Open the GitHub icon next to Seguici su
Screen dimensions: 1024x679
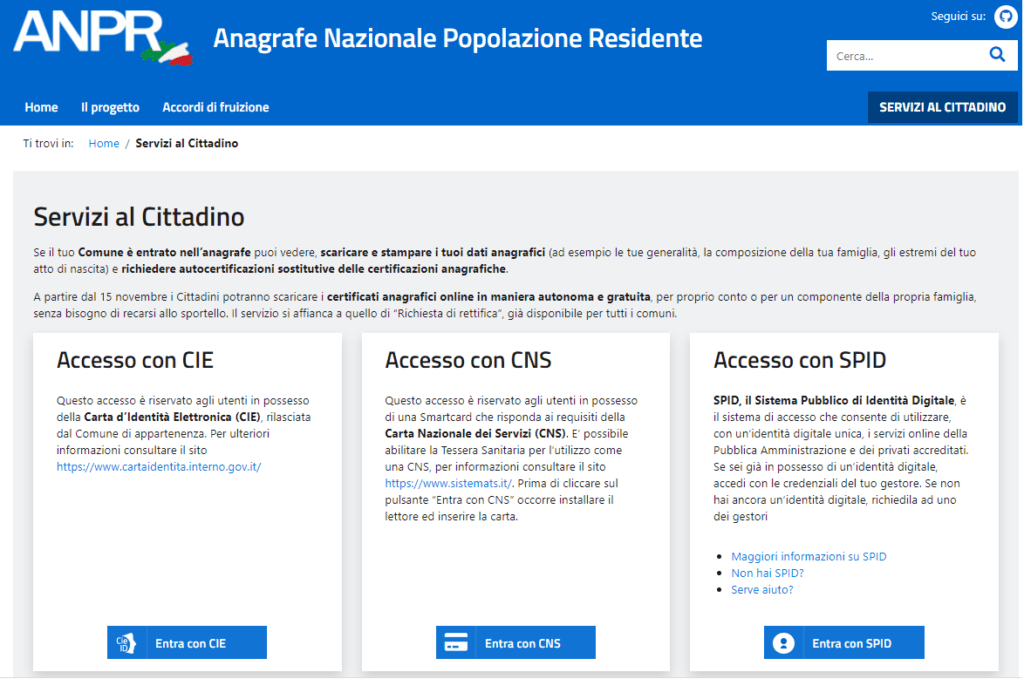click(1004, 16)
